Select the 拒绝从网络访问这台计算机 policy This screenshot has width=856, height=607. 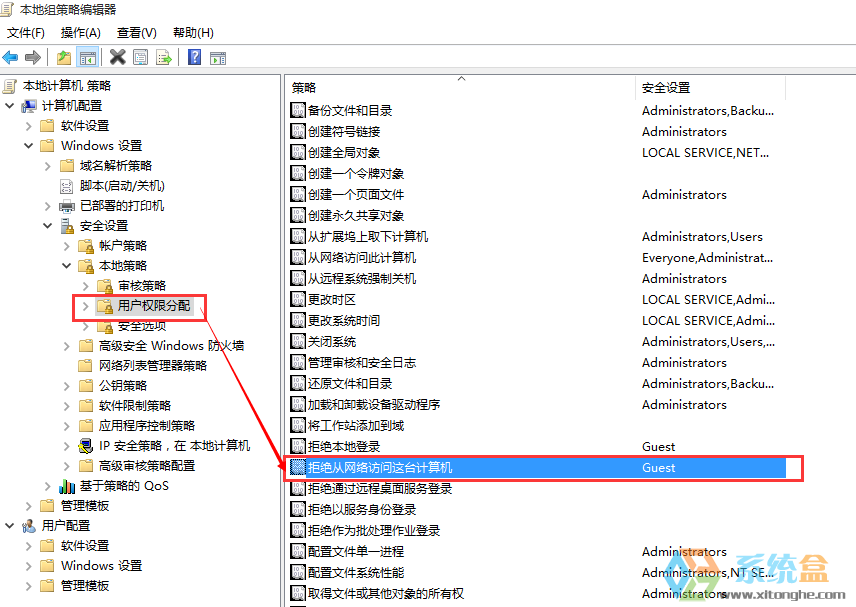tap(380, 468)
